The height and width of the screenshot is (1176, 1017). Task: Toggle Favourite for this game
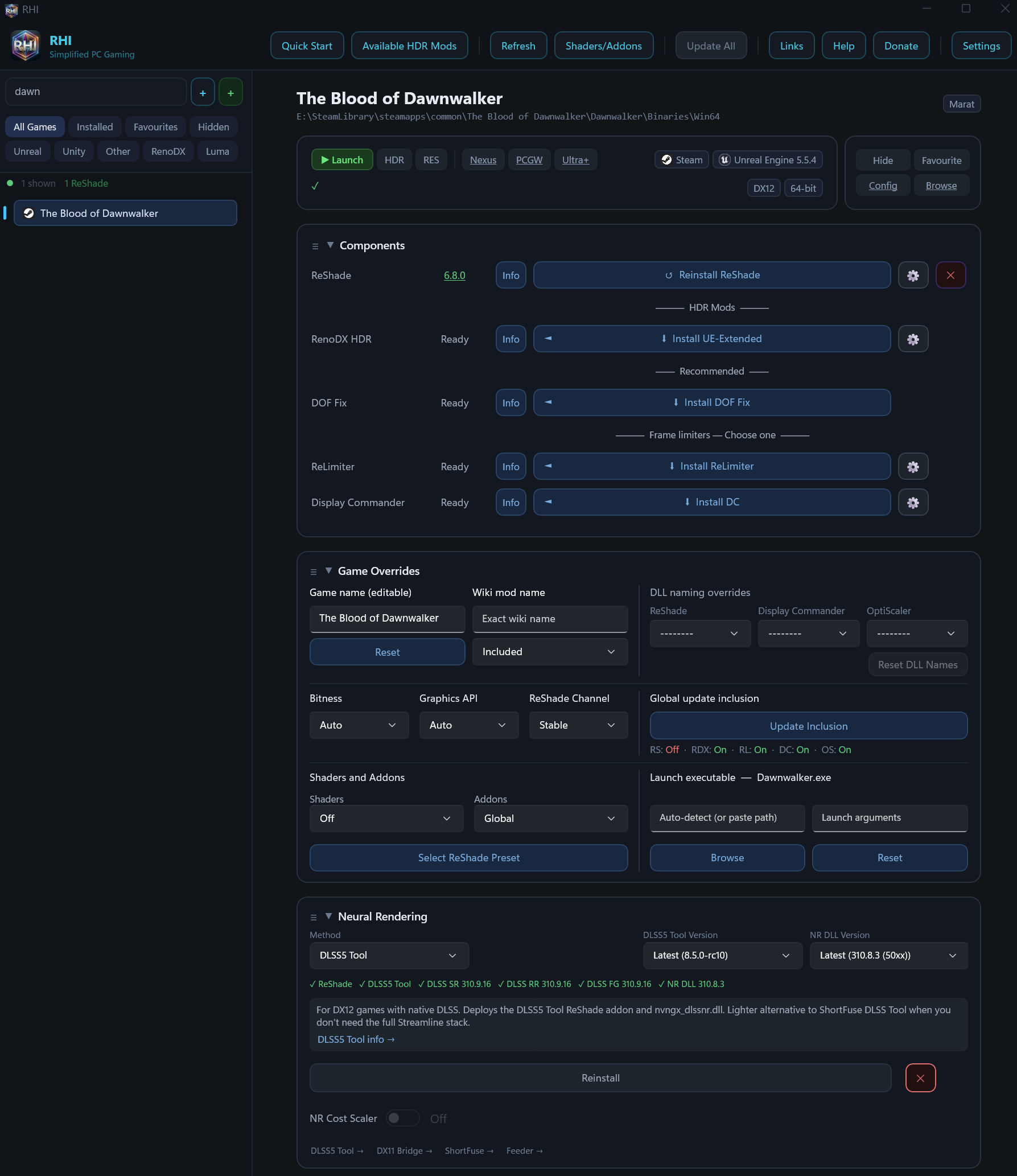pos(941,161)
